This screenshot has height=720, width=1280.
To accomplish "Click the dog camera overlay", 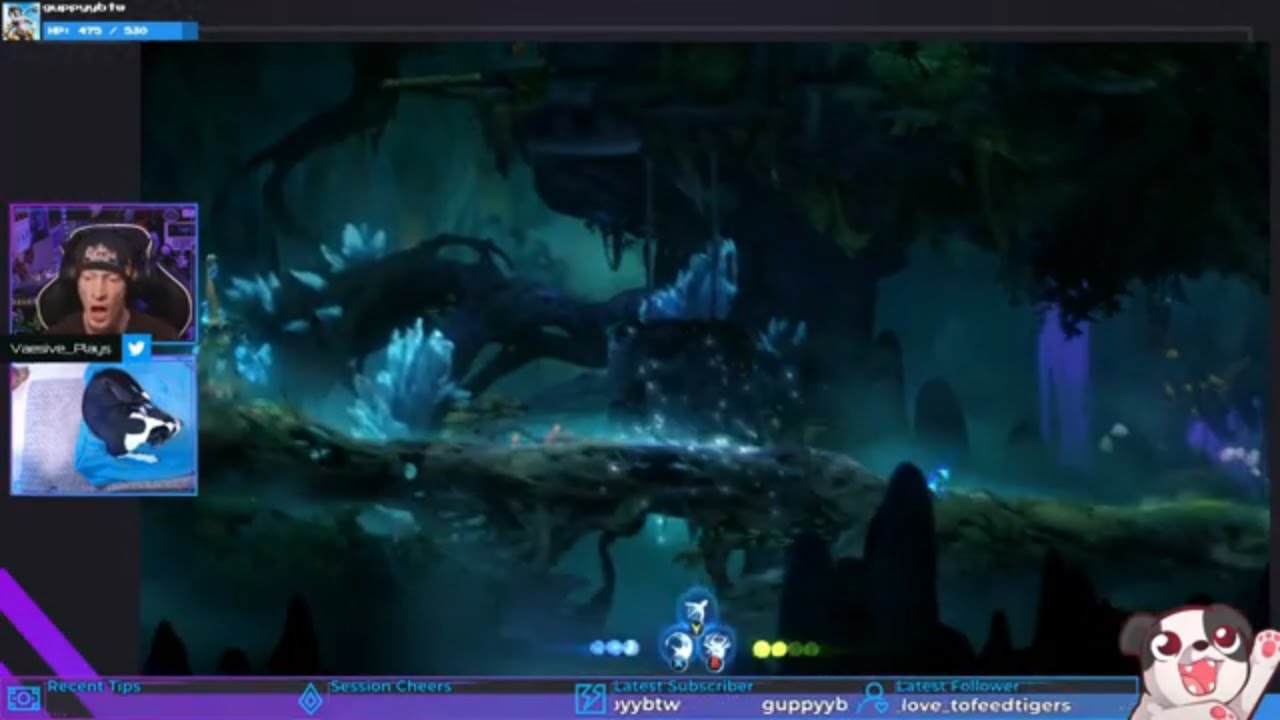I will coord(104,428).
